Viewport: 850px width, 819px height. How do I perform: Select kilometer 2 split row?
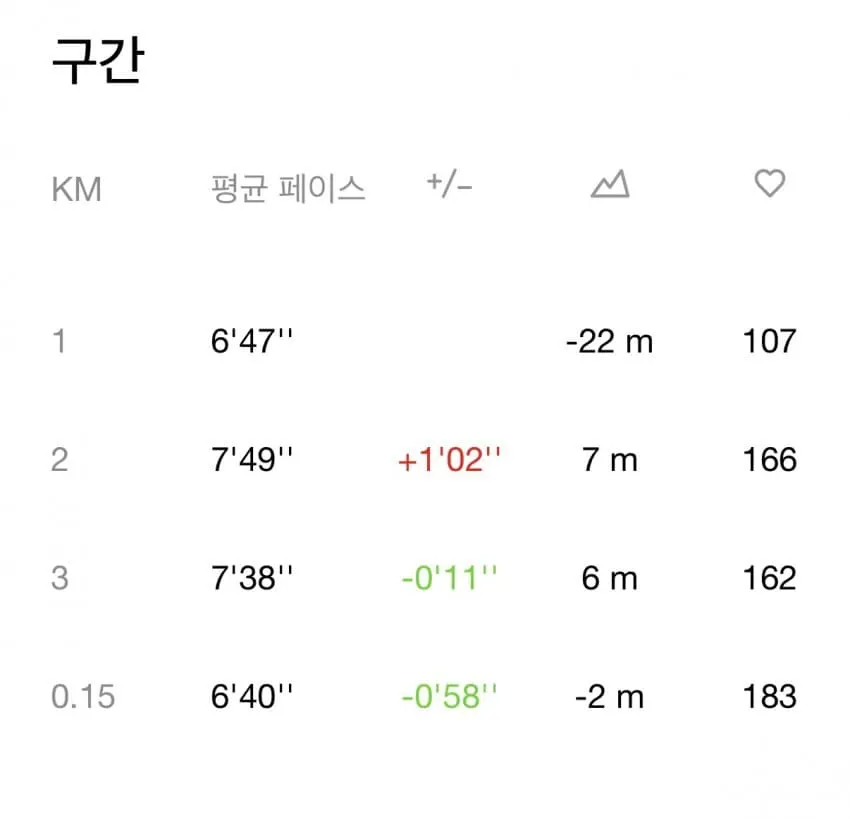click(424, 460)
